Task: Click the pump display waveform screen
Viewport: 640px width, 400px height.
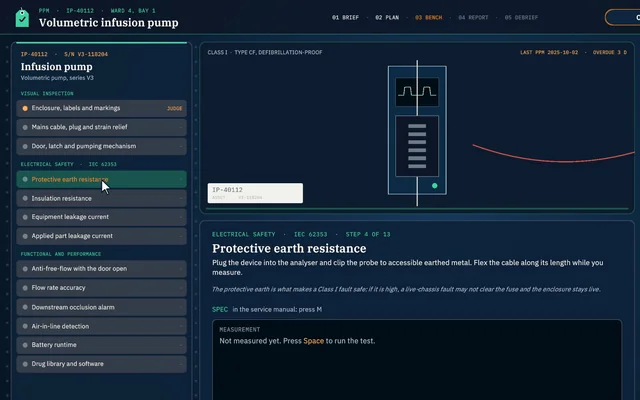Action: click(417, 92)
